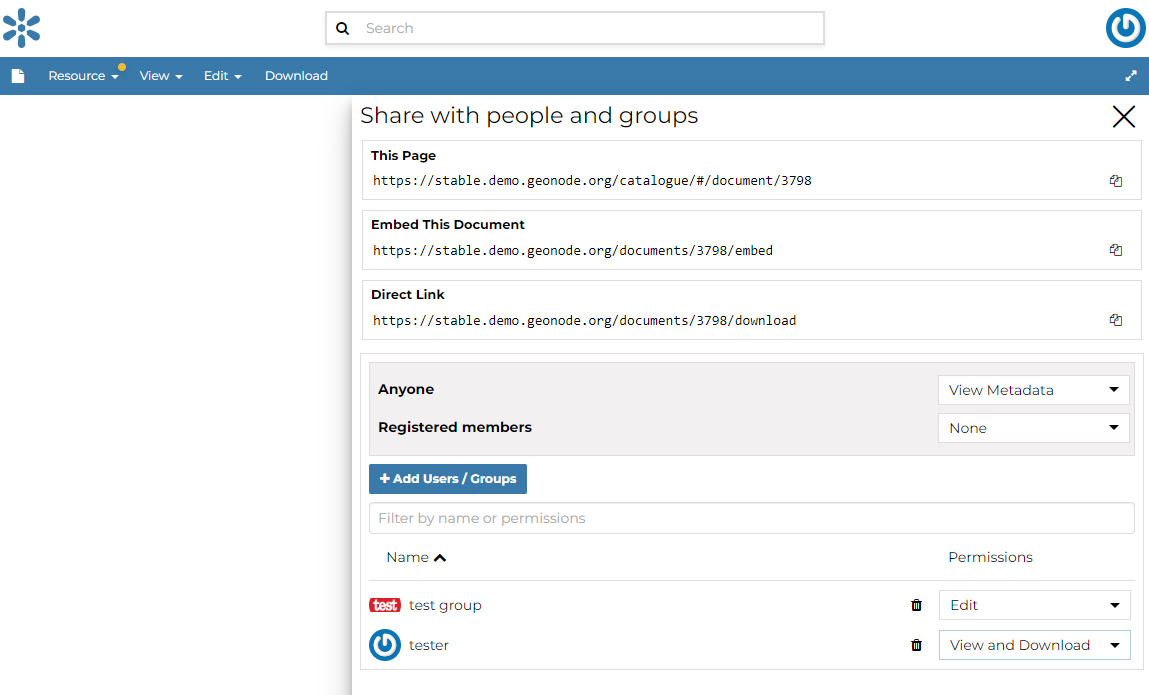The height and width of the screenshot is (695, 1149).
Task: Click tester's circular avatar icon
Action: [385, 645]
